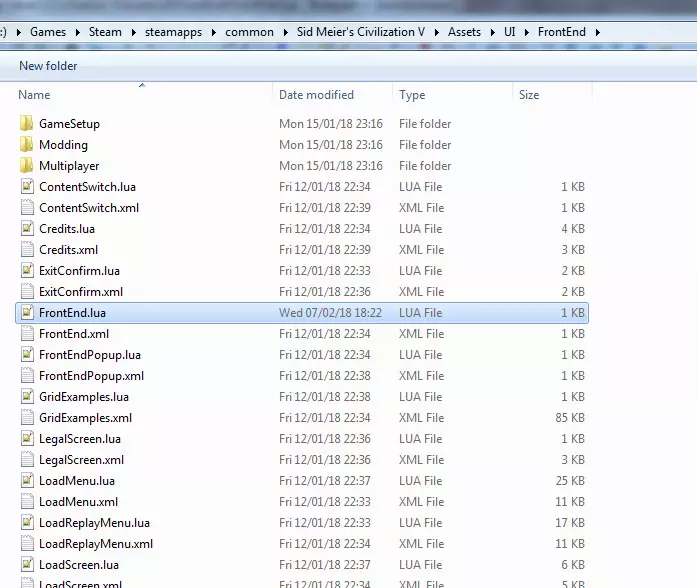
Task: Click the Modding folder name
Action: click(63, 145)
